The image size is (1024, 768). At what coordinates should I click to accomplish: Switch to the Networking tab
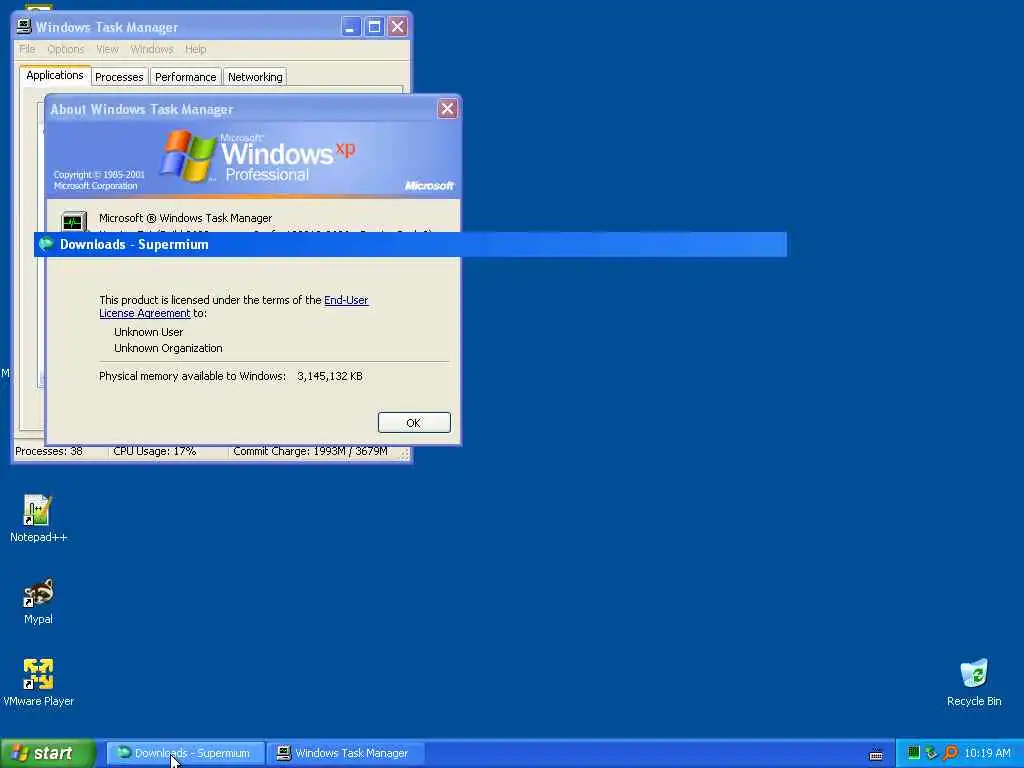tap(255, 77)
